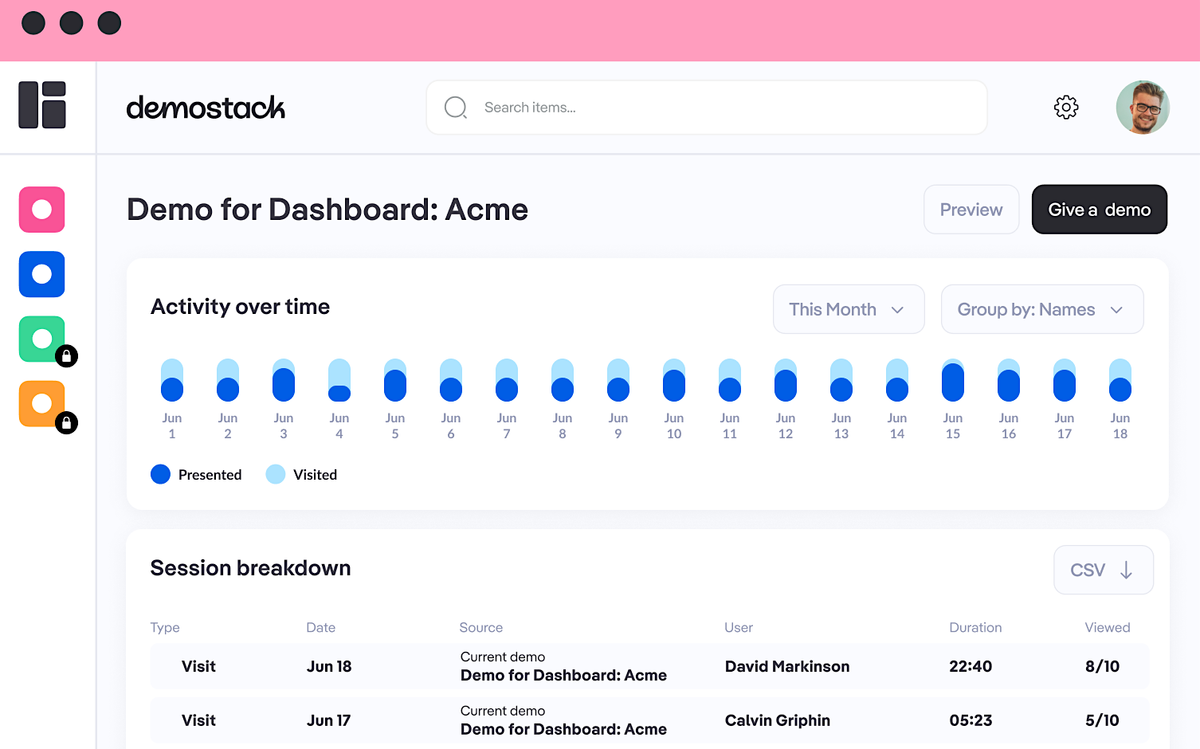This screenshot has height=749, width=1200.
Task: Select the Jun 12 activity bar
Action: (786, 381)
